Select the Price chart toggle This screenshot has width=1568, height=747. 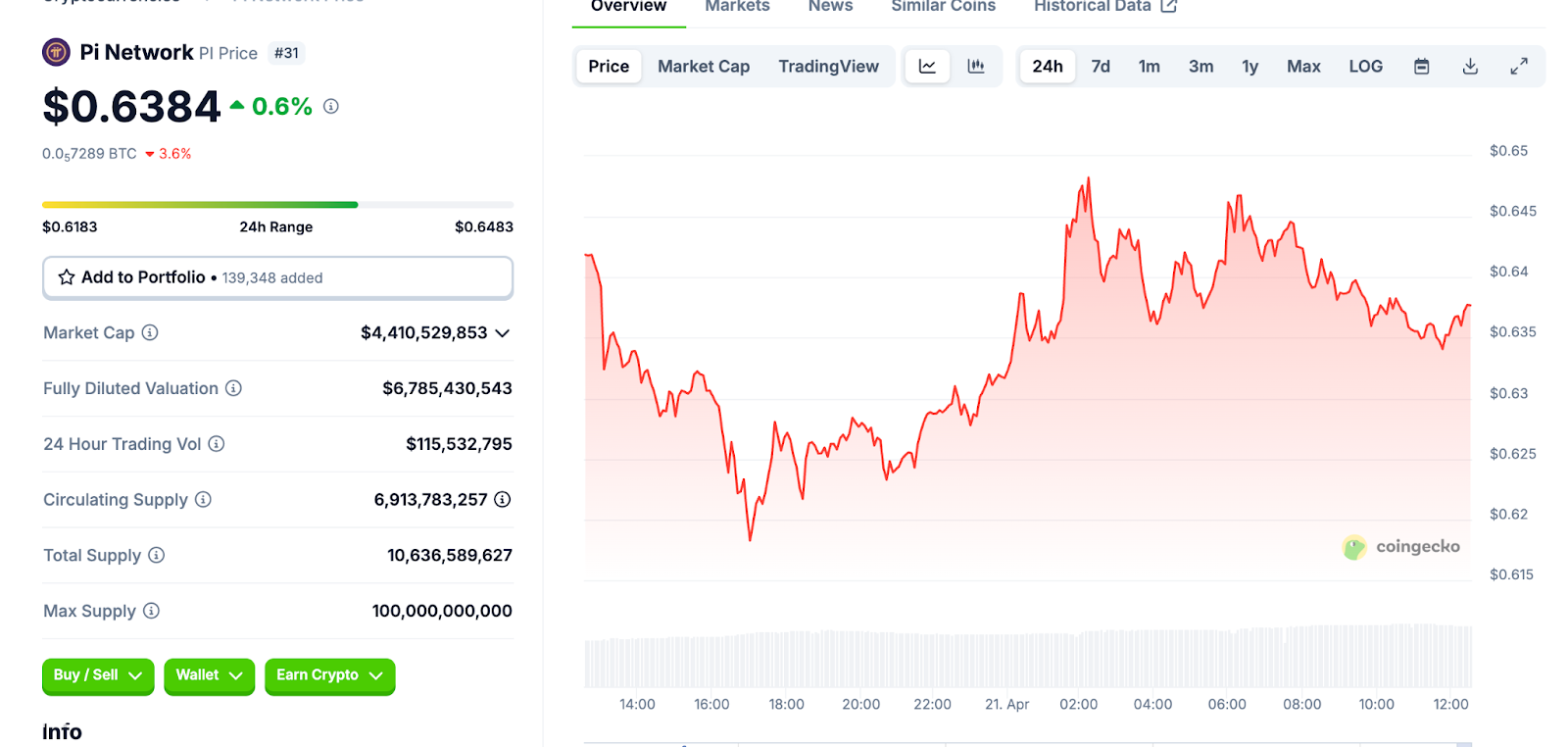pyautogui.click(x=609, y=66)
